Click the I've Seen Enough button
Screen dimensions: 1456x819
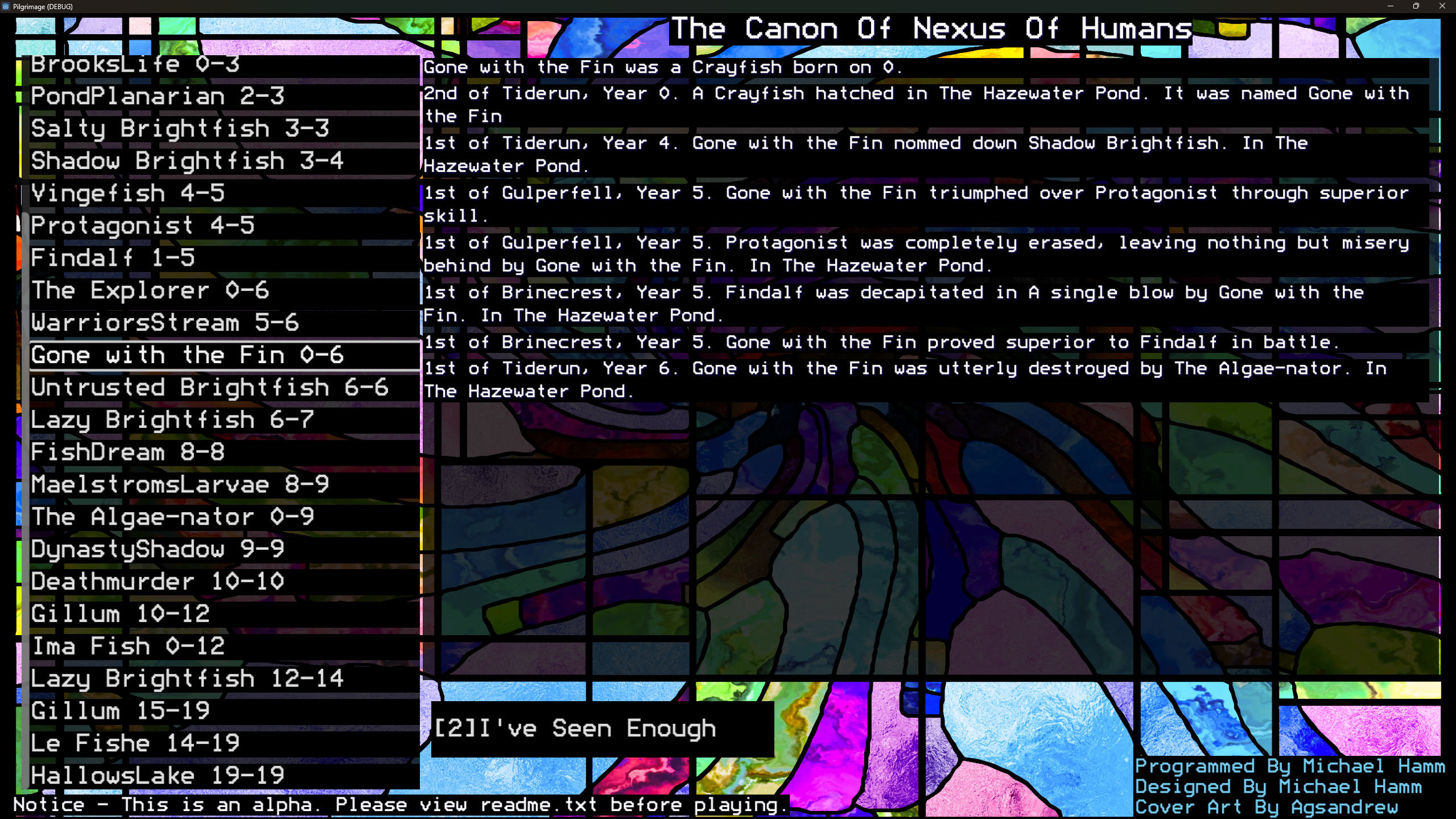[x=603, y=729]
